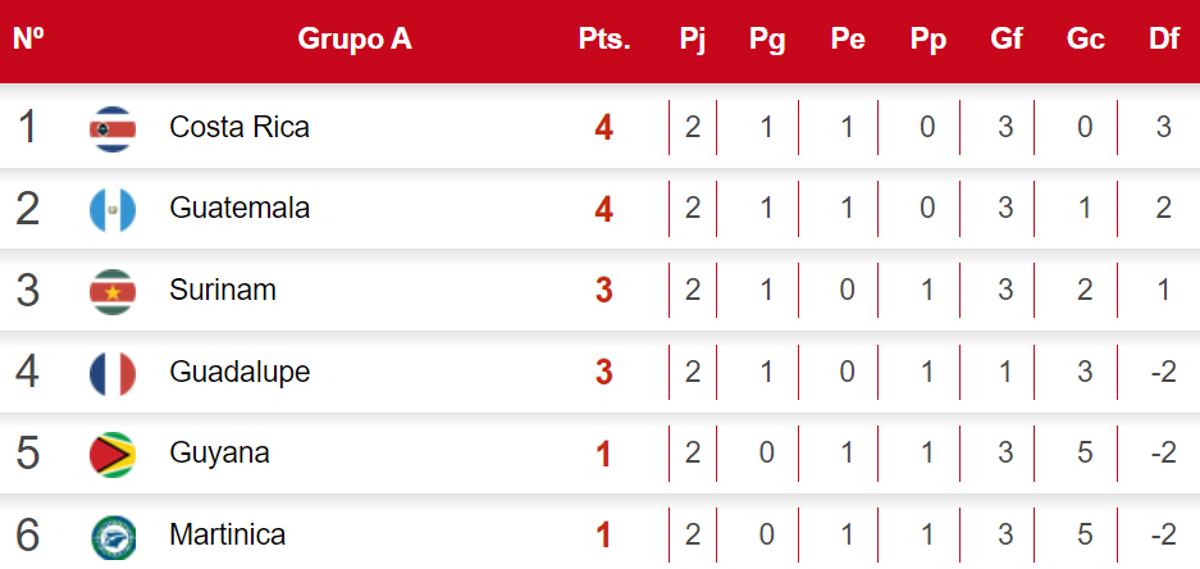The image size is (1200, 569).
Task: Click the Guyana team name
Action: 219,453
